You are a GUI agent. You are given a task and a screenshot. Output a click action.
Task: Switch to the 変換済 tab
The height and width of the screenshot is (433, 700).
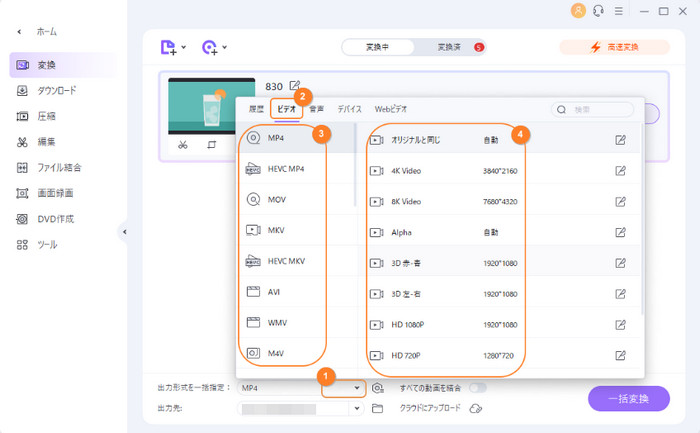pyautogui.click(x=449, y=47)
